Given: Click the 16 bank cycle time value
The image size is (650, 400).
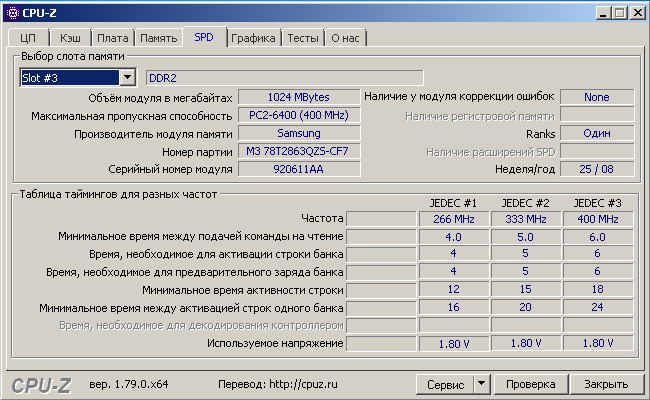Looking at the screenshot, I should pyautogui.click(x=454, y=307).
